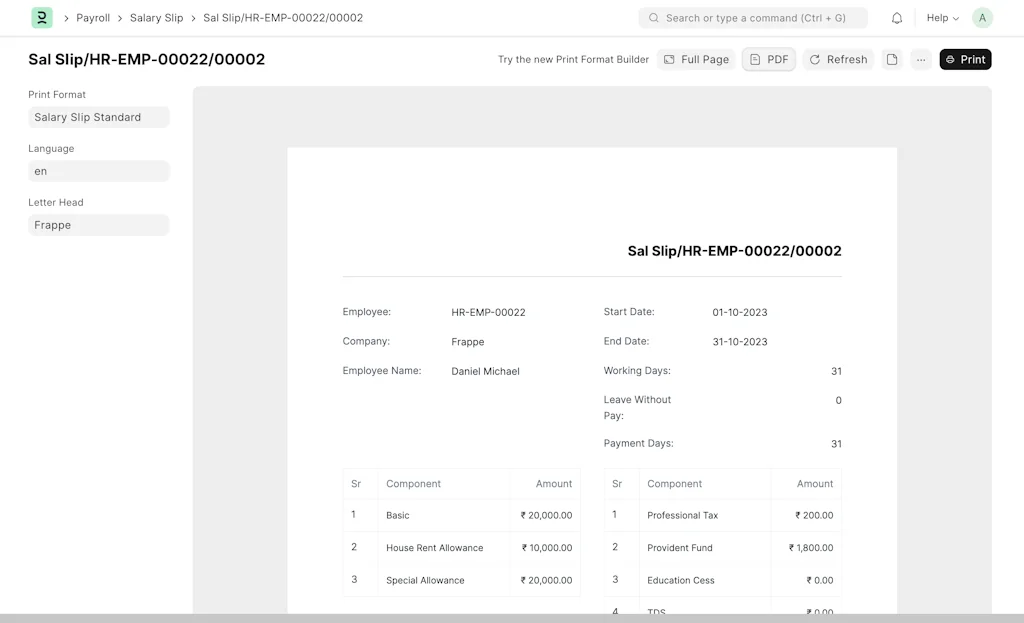Open the Salary Slip breadcrumb

156,17
